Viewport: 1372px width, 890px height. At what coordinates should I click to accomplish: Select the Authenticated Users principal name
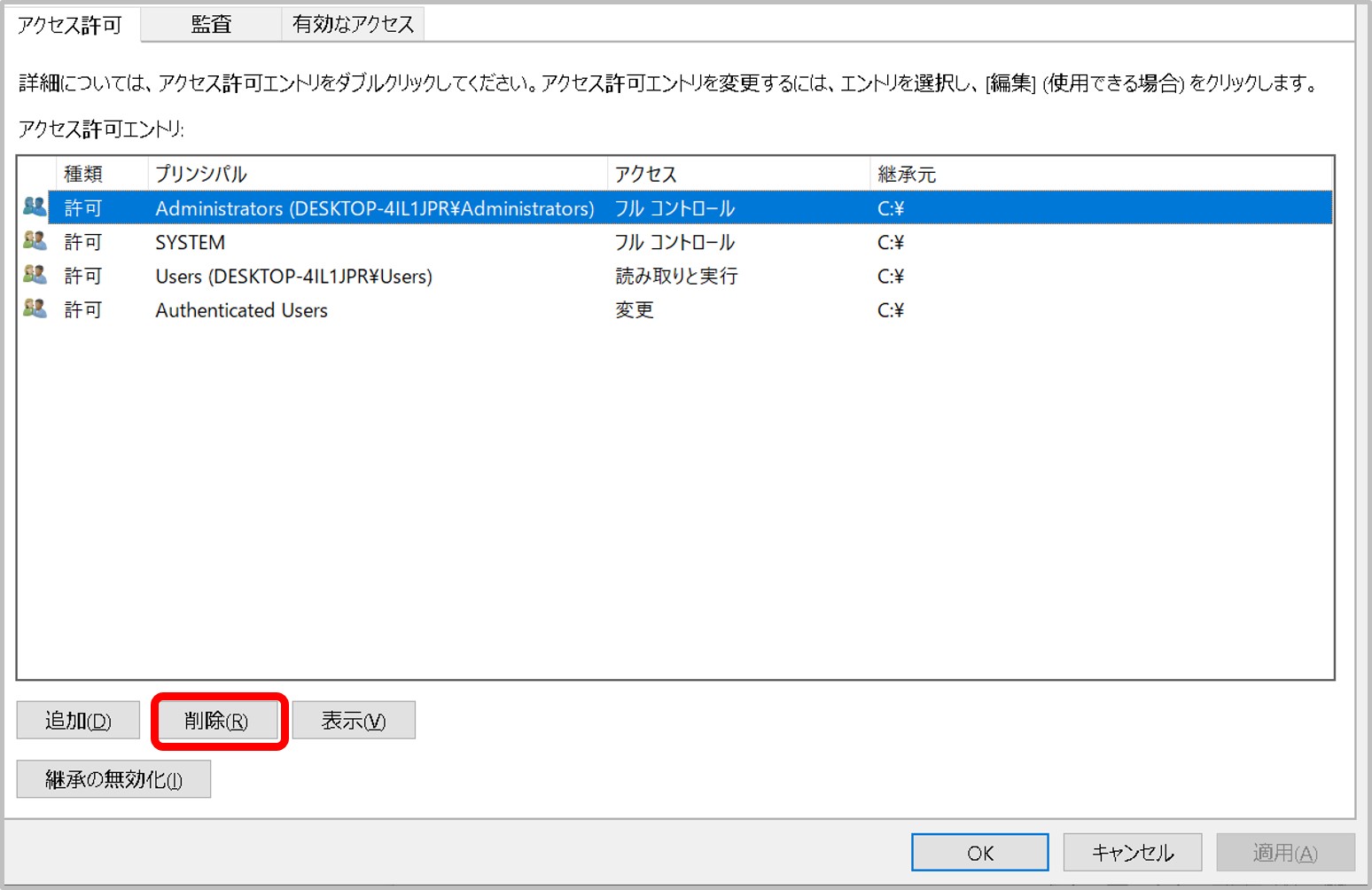pos(241,310)
